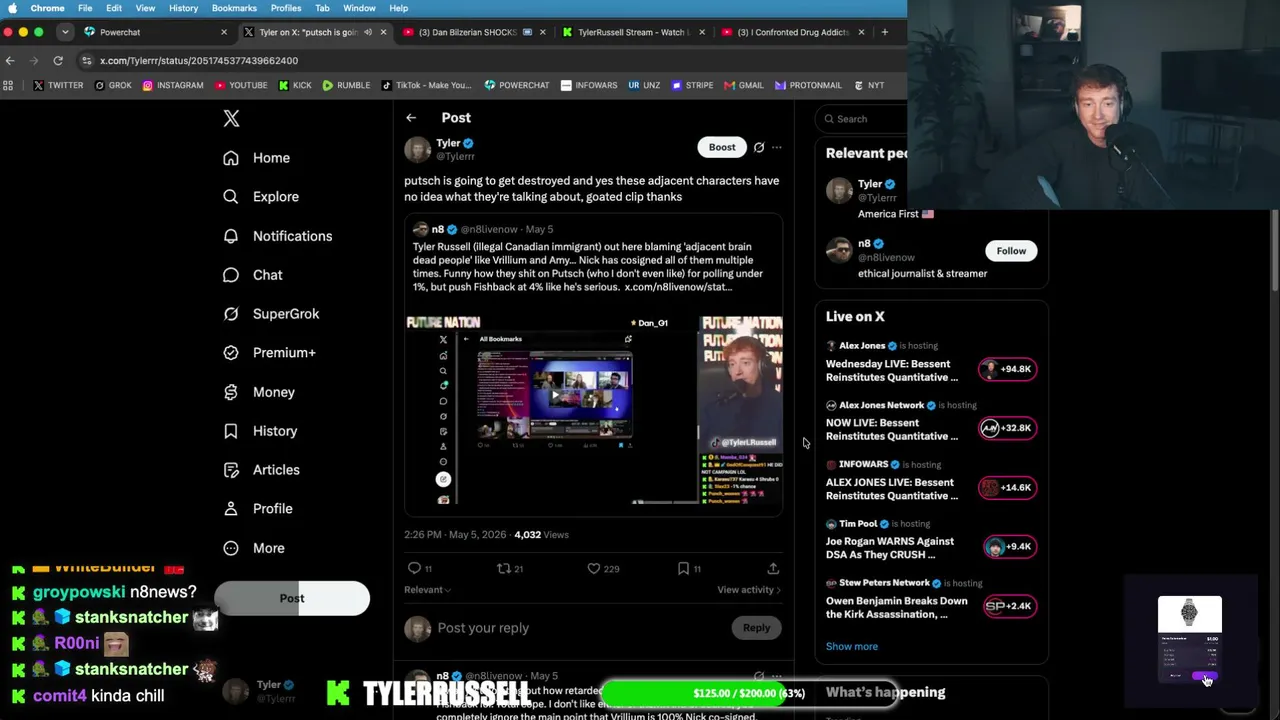Follow n8 in Relevant people

(x=1011, y=251)
